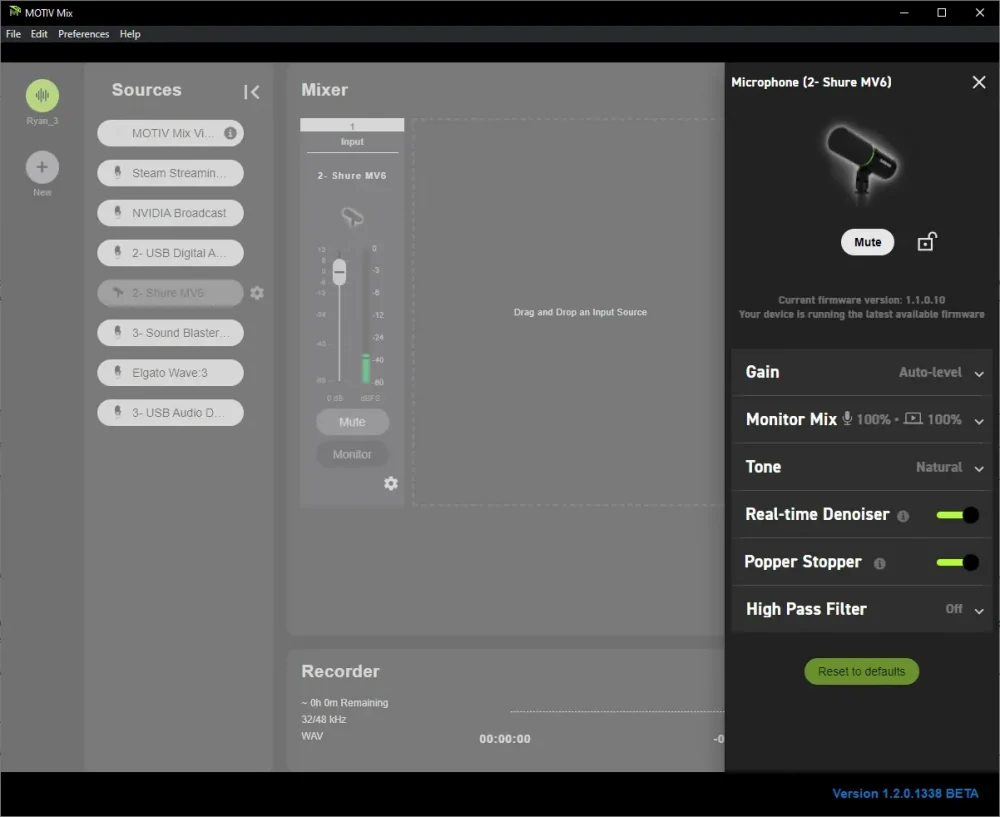The image size is (1000, 817).
Task: Show info for MOTIV Mix Virtual source
Action: pyautogui.click(x=230, y=133)
